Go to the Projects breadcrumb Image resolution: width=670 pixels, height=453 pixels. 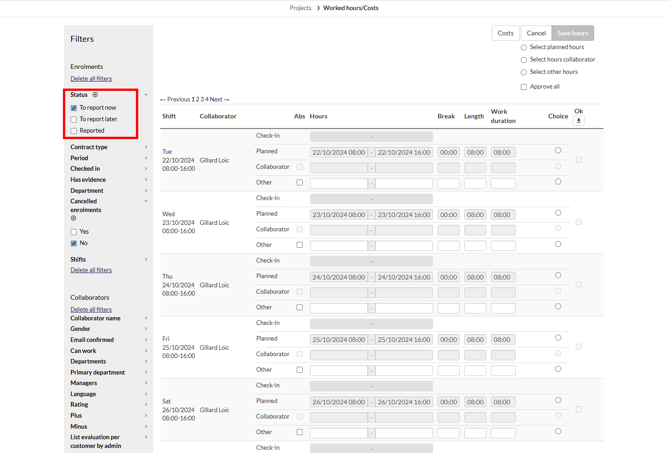tap(300, 8)
